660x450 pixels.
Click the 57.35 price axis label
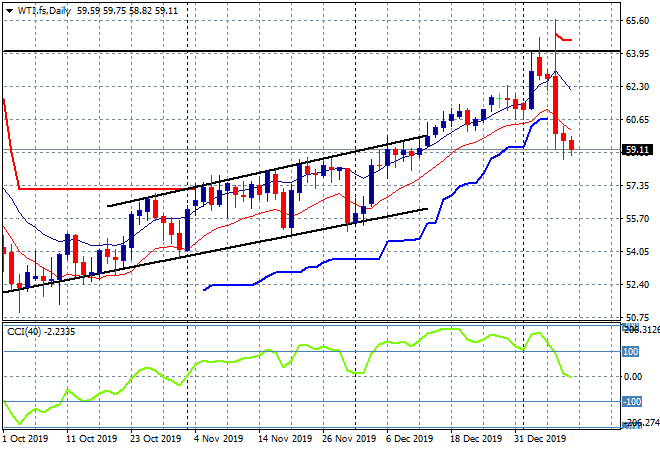pyautogui.click(x=637, y=186)
